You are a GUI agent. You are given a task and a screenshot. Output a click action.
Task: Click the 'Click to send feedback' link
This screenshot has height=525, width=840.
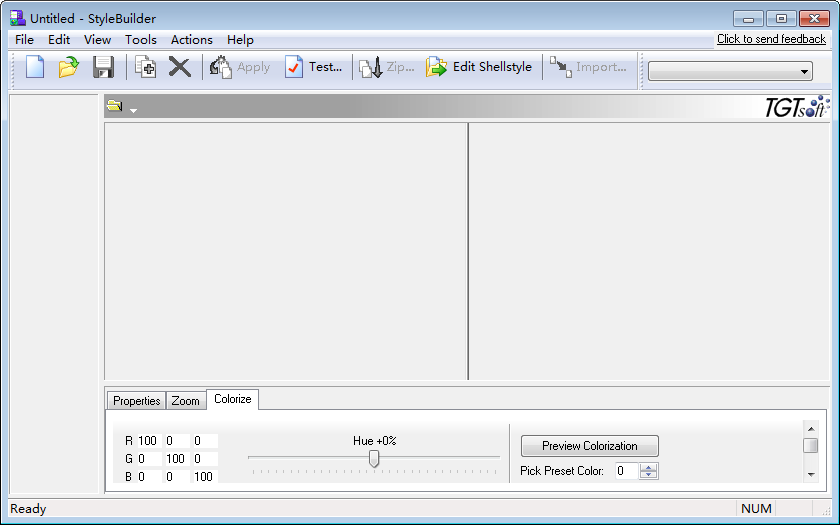pos(771,39)
